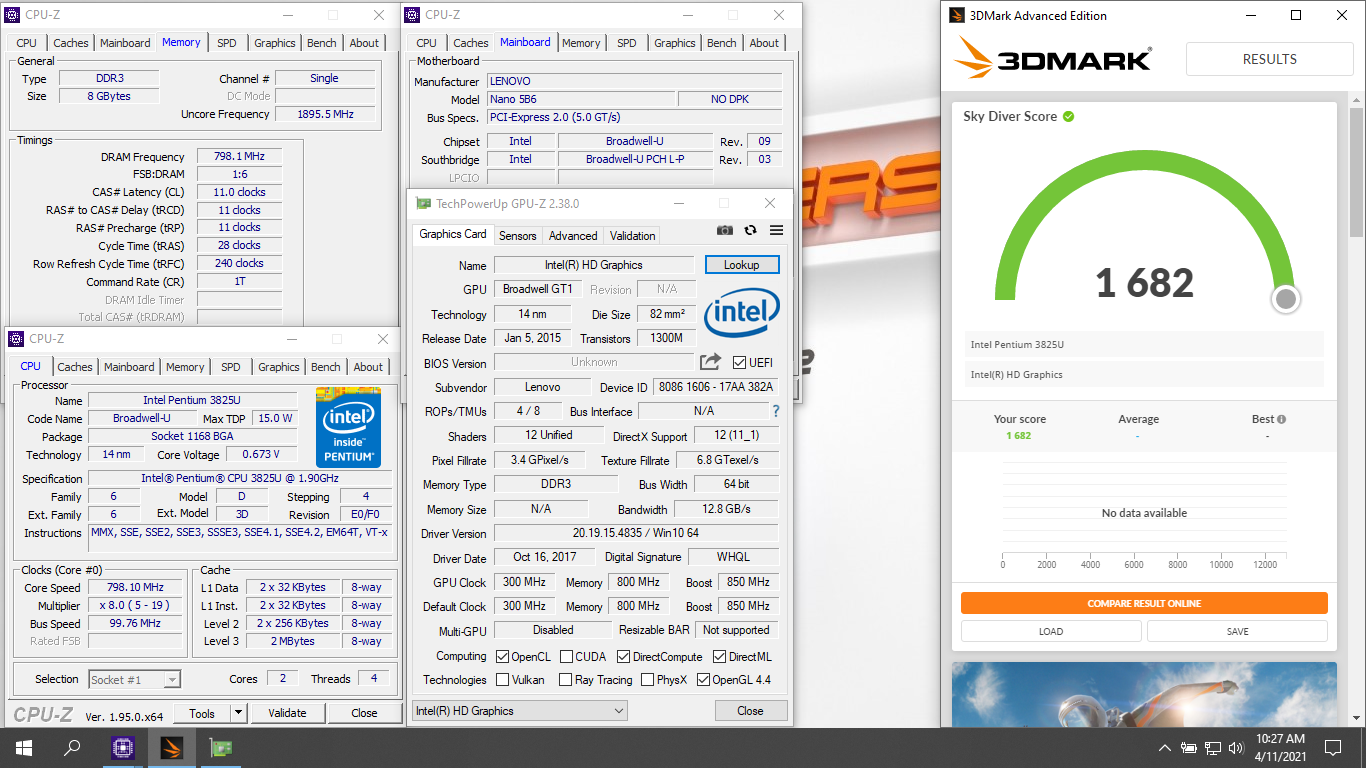Click the Load button in 3DMark
The height and width of the screenshot is (768, 1366).
(x=1051, y=631)
